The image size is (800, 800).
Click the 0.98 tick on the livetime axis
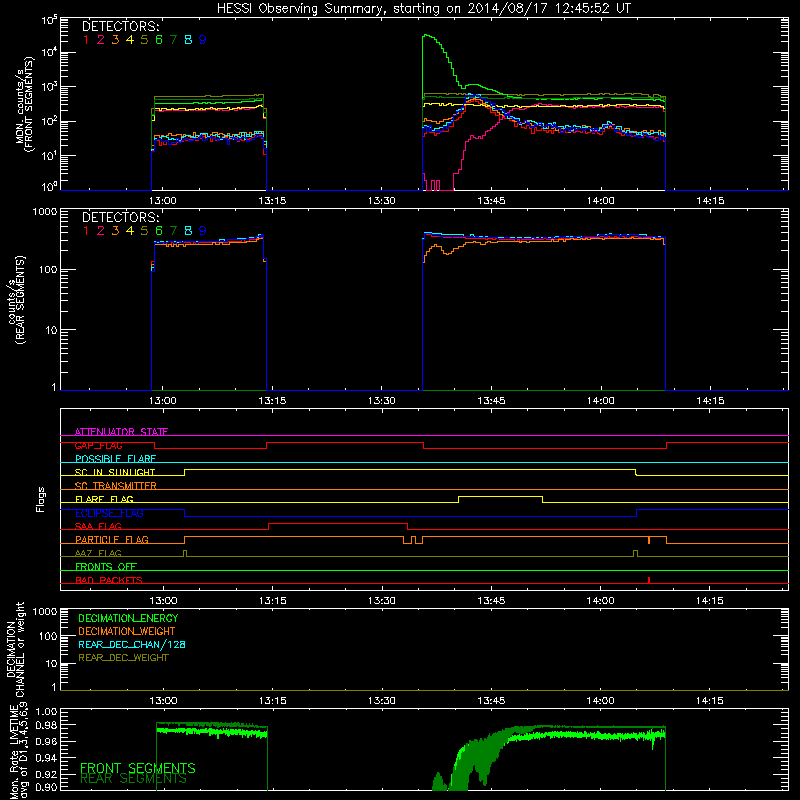tap(46, 725)
